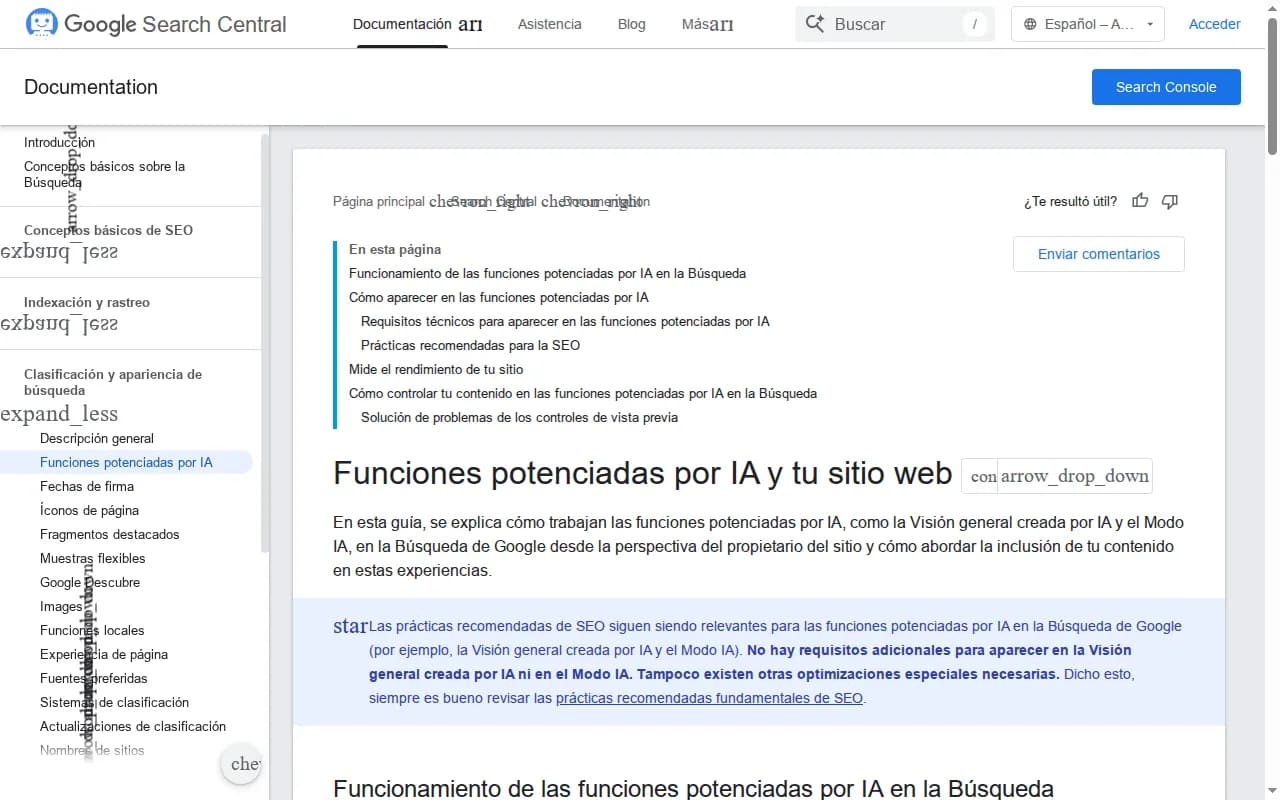Rate the page helpful with thumbs up
The image size is (1280, 800).
[x=1140, y=200]
